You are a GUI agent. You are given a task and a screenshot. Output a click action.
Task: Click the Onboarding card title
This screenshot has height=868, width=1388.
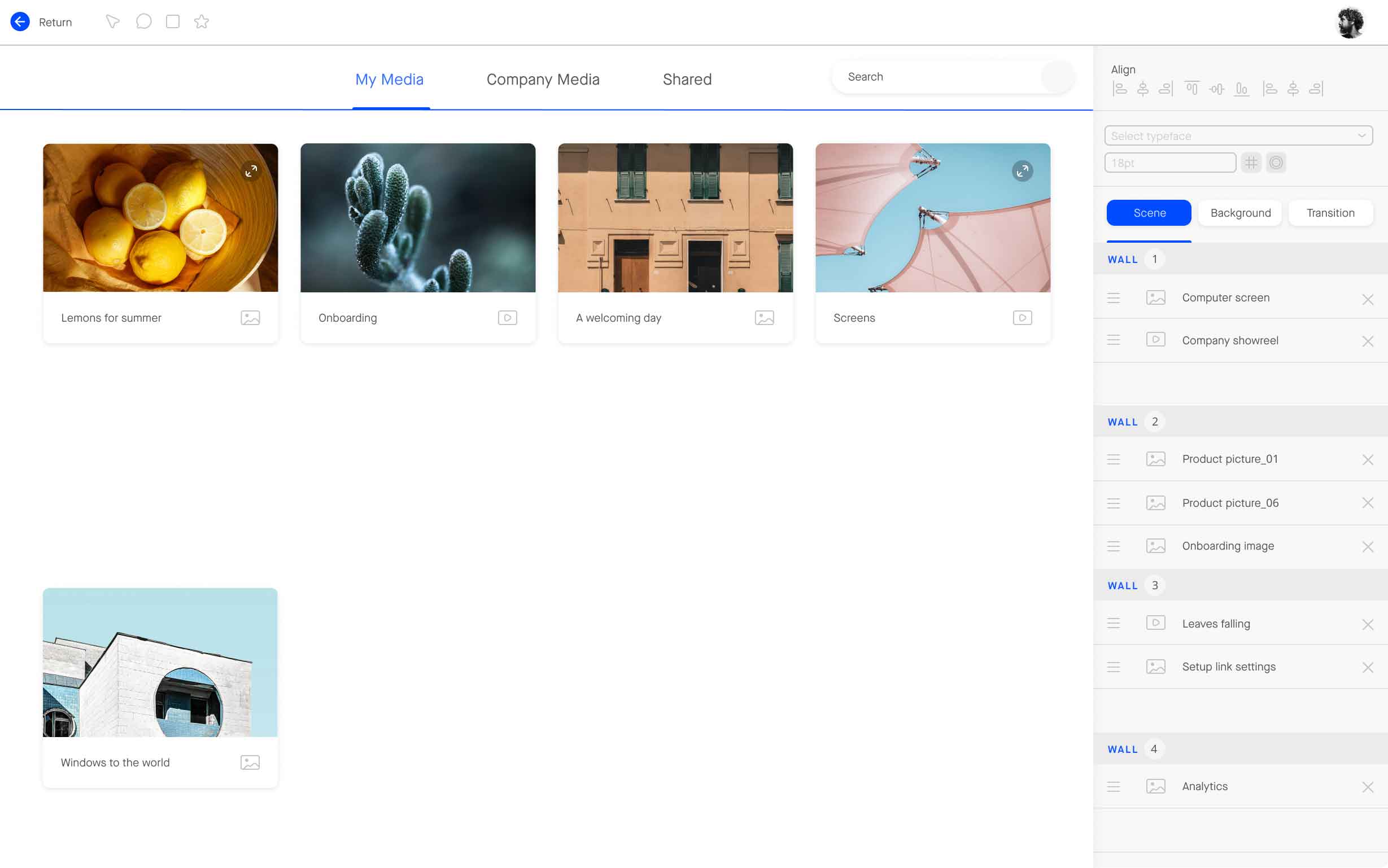[347, 318]
